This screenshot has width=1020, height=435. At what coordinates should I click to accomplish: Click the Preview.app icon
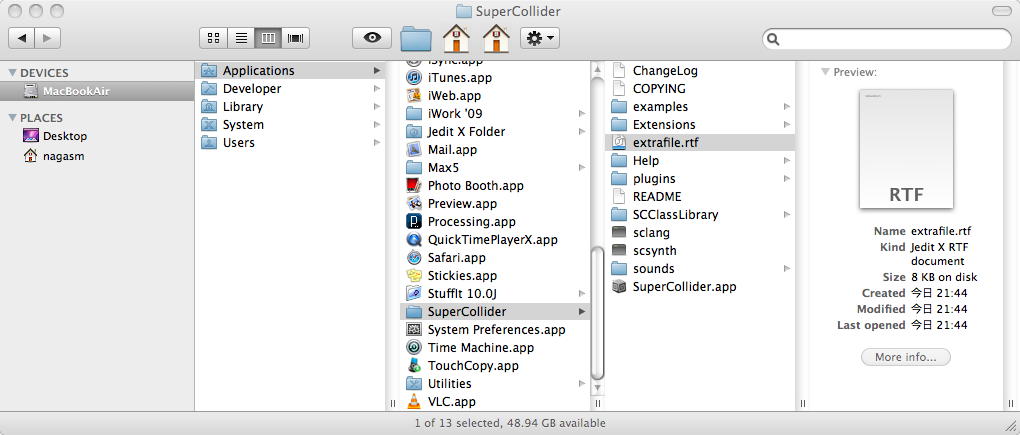[414, 204]
